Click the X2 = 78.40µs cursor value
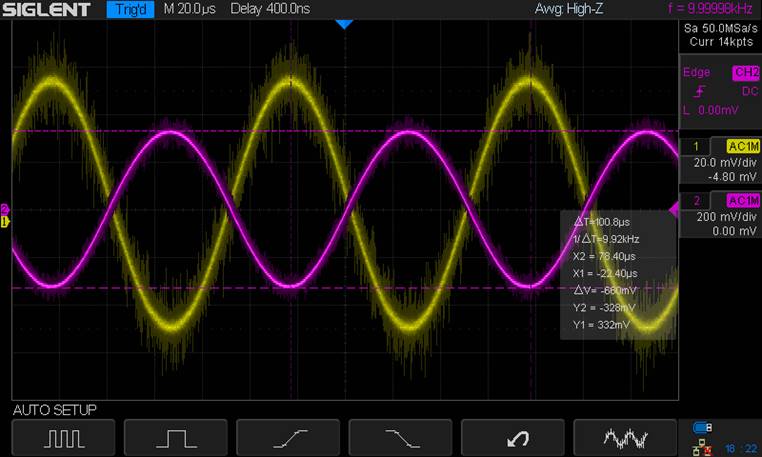762x457 pixels. (604, 256)
